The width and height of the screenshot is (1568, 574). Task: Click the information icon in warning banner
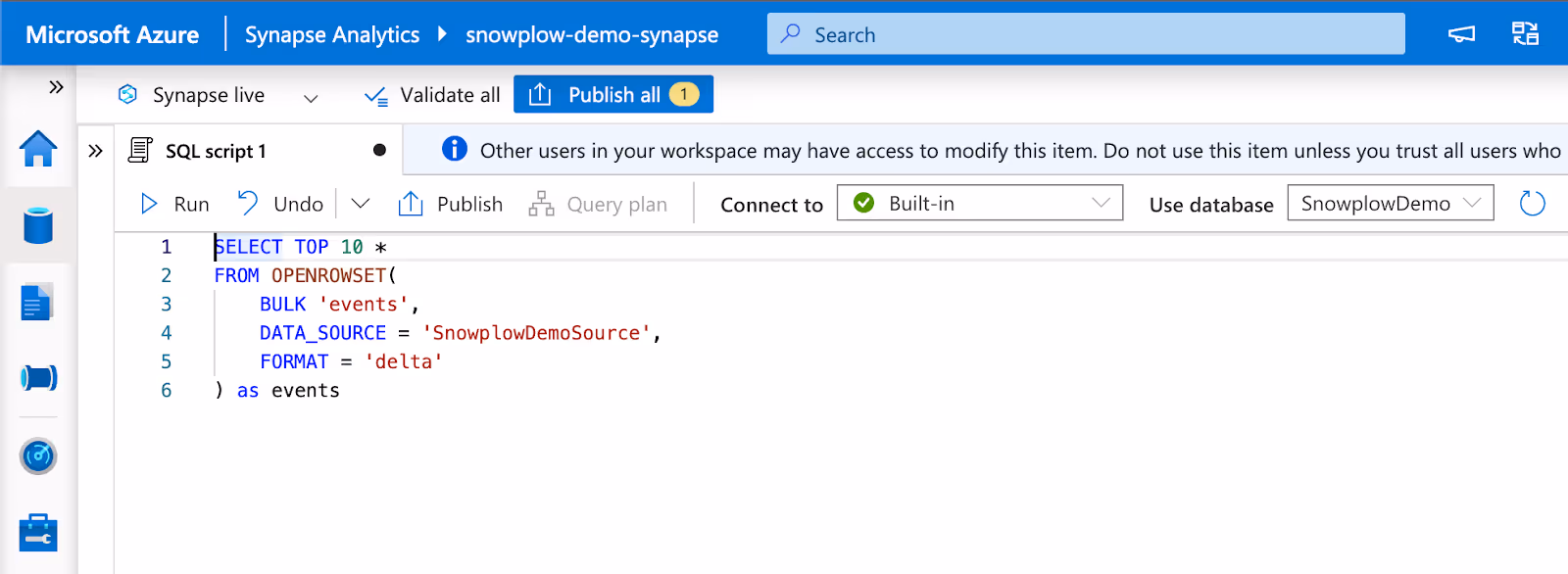[x=455, y=149]
